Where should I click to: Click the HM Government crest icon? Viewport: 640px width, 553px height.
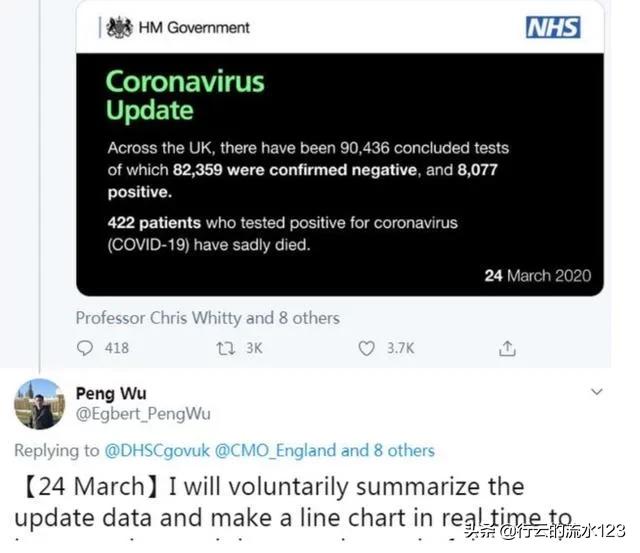(120, 27)
